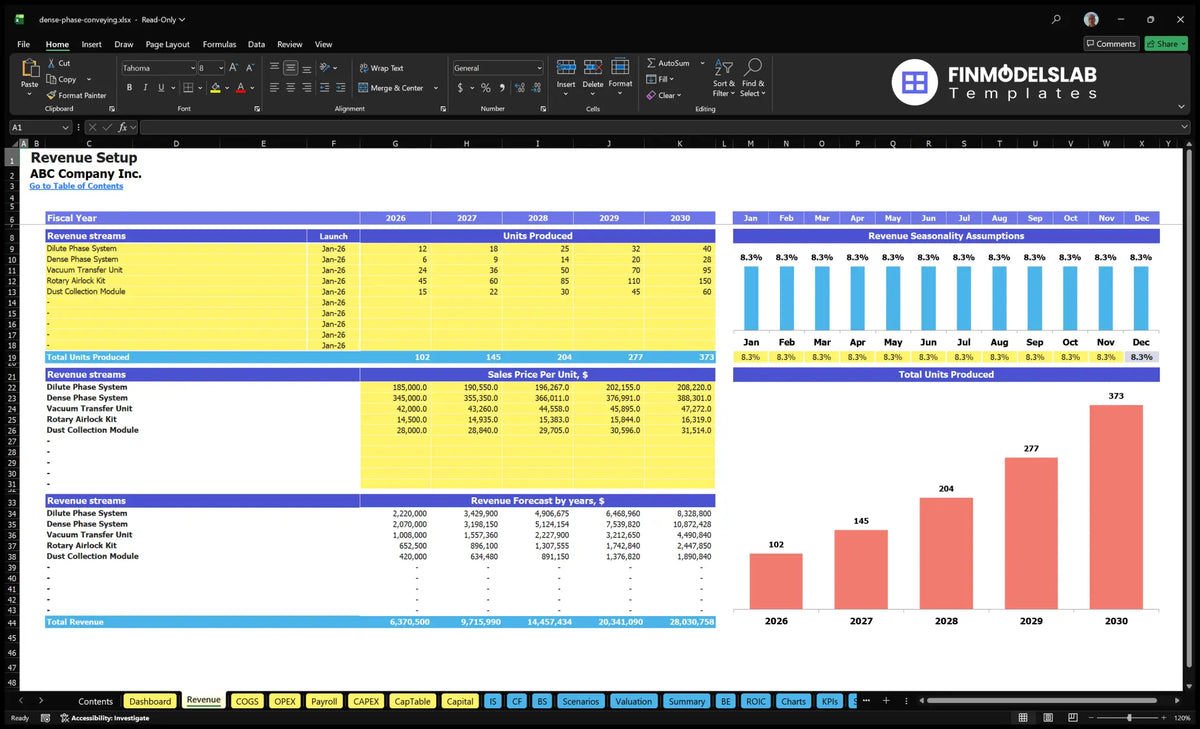This screenshot has height=729, width=1200.
Task: Open Find & Select magnifier
Action: [x=754, y=67]
